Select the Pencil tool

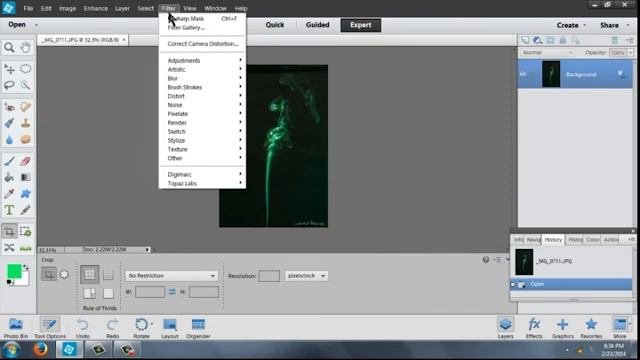point(25,210)
